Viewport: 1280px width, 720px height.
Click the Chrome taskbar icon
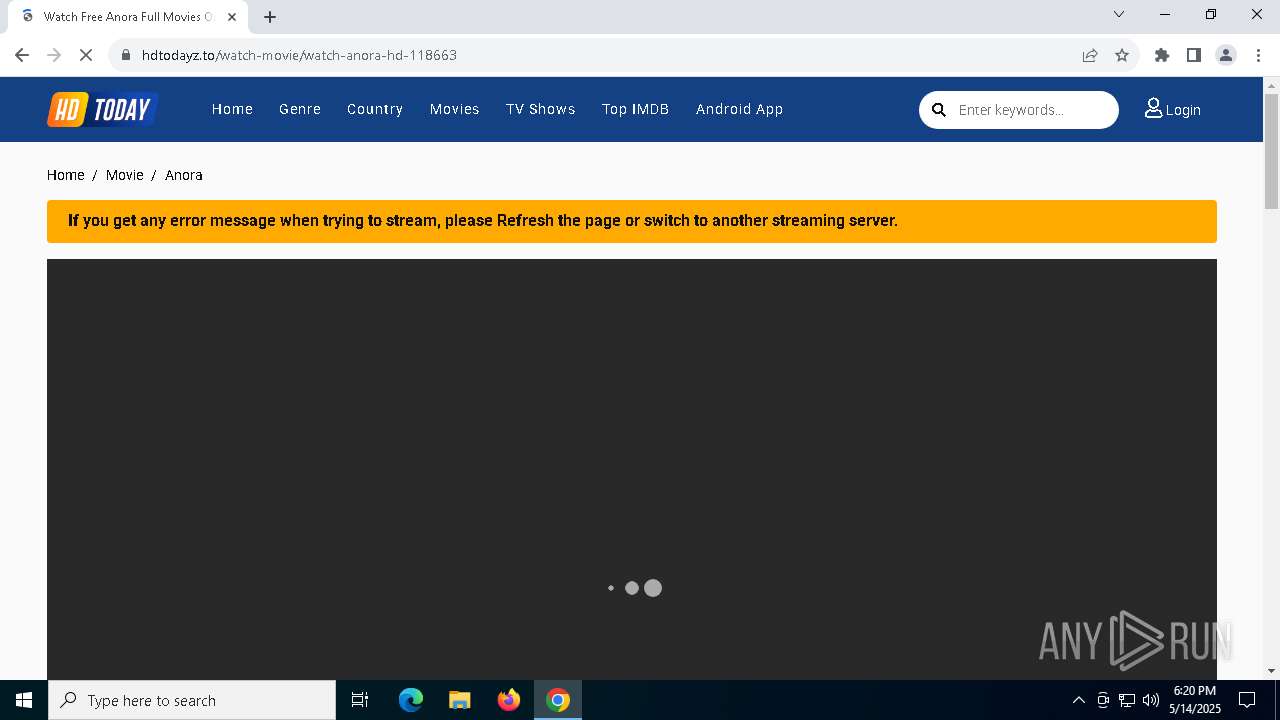(558, 700)
